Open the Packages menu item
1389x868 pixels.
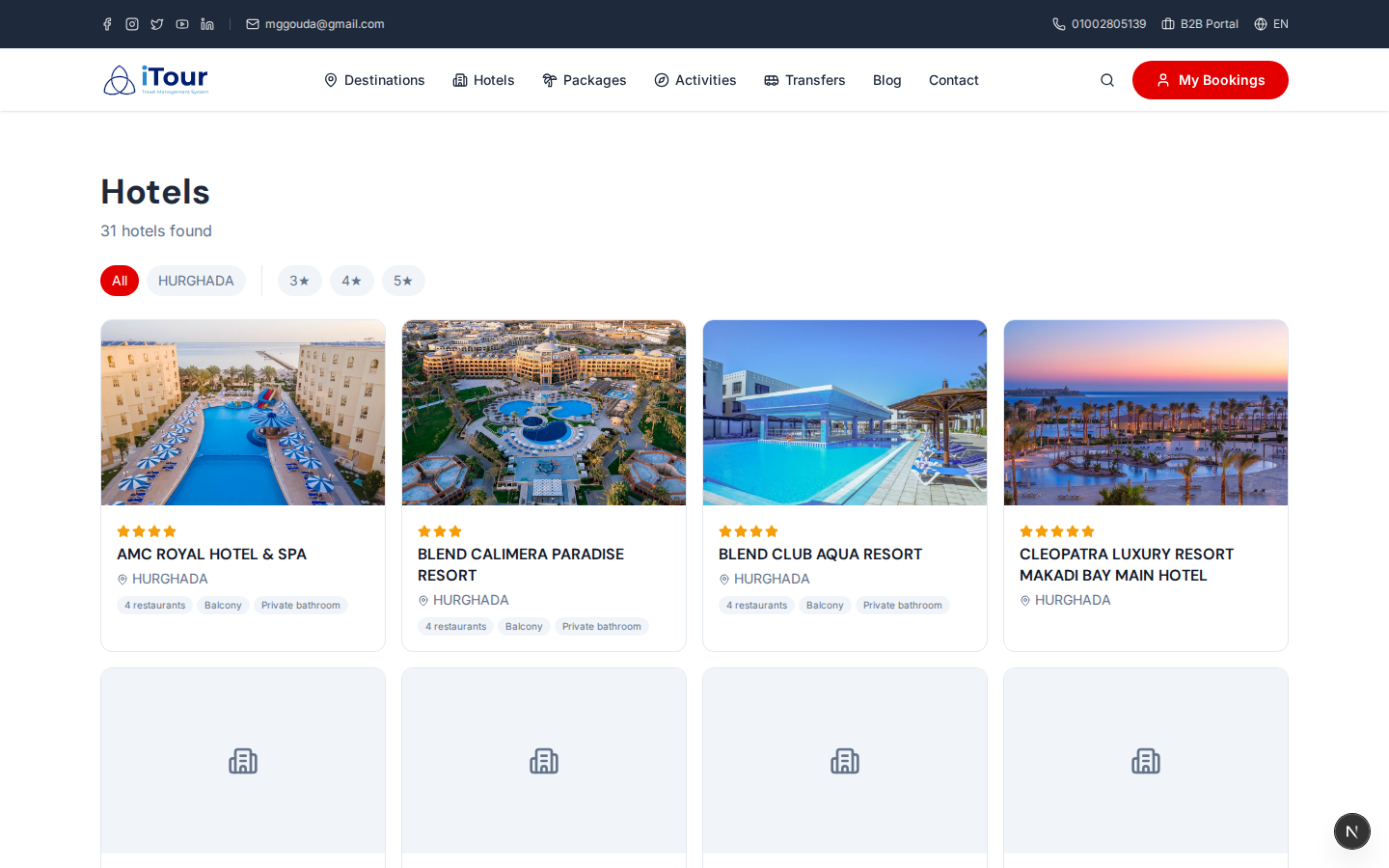point(585,80)
